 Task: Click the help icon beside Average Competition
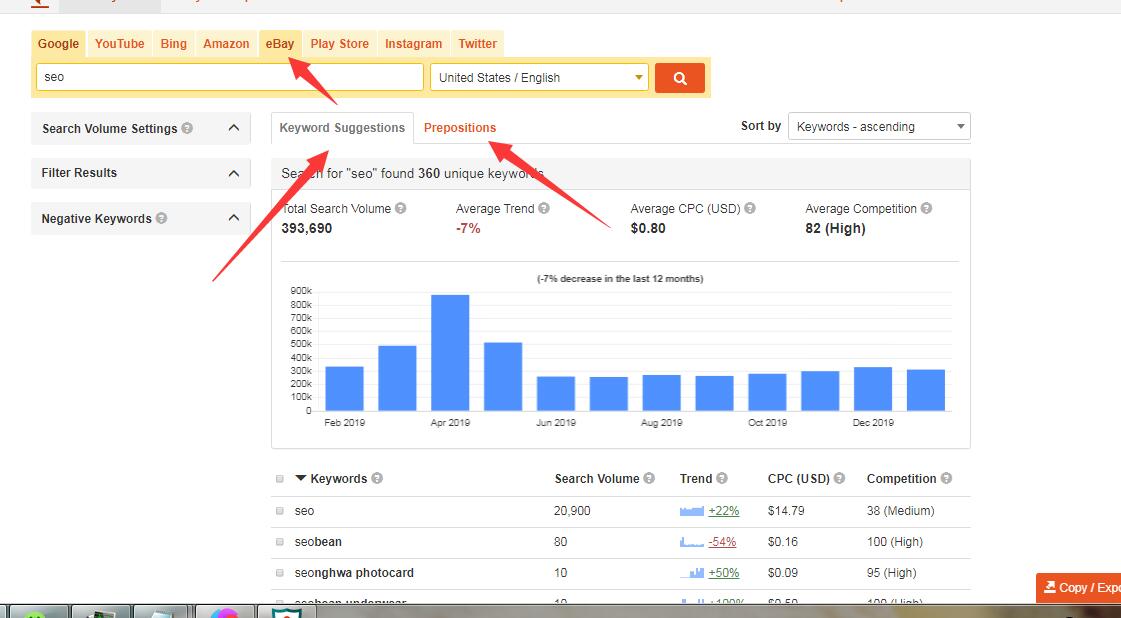(926, 208)
